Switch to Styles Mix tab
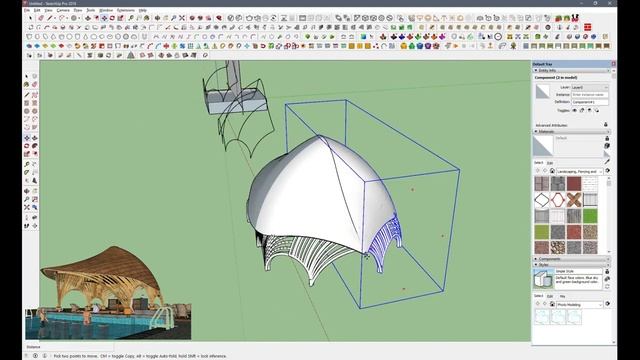 point(562,296)
